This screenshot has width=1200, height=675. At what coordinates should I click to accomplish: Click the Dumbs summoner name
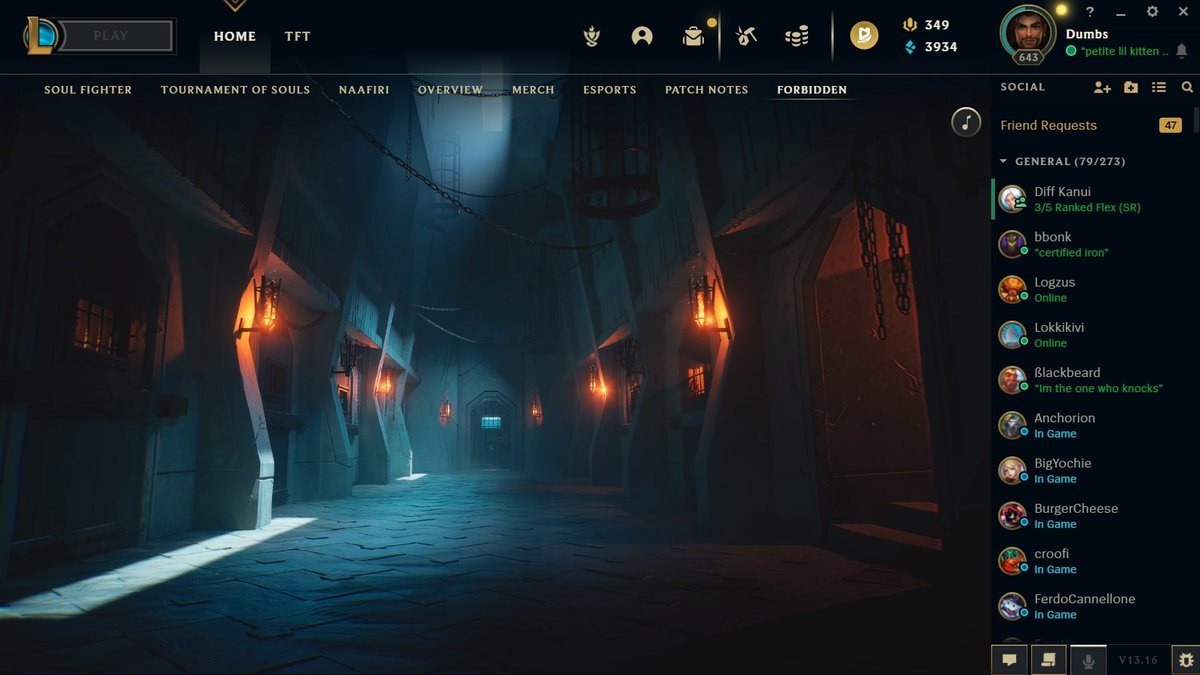pyautogui.click(x=1086, y=34)
